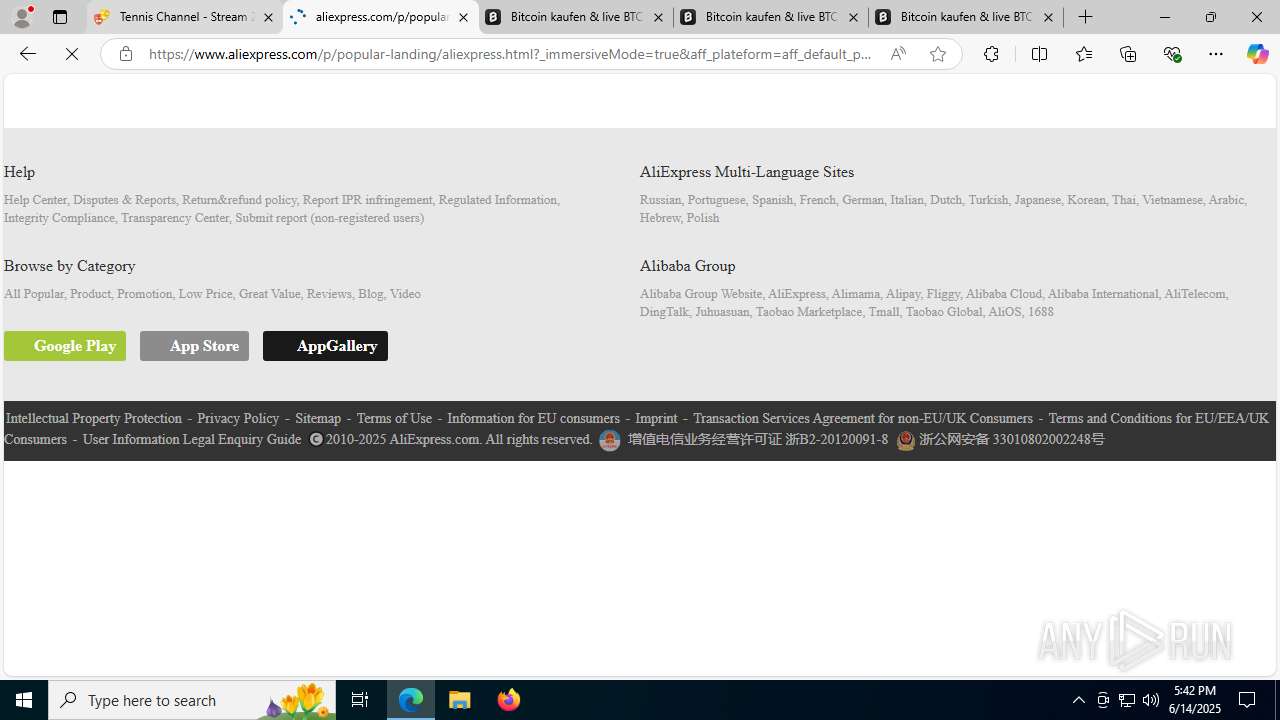Open Submit report (non-registered users) link
This screenshot has width=1280, height=720.
click(329, 218)
